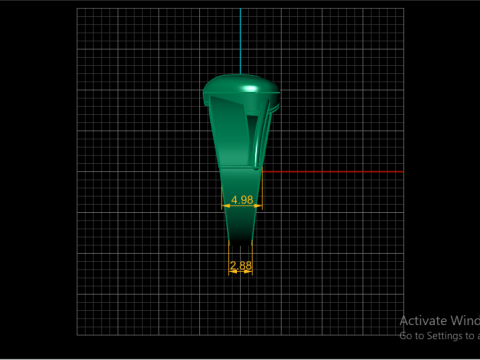Click the red X axis line
The image size is (480, 360).
pos(333,172)
